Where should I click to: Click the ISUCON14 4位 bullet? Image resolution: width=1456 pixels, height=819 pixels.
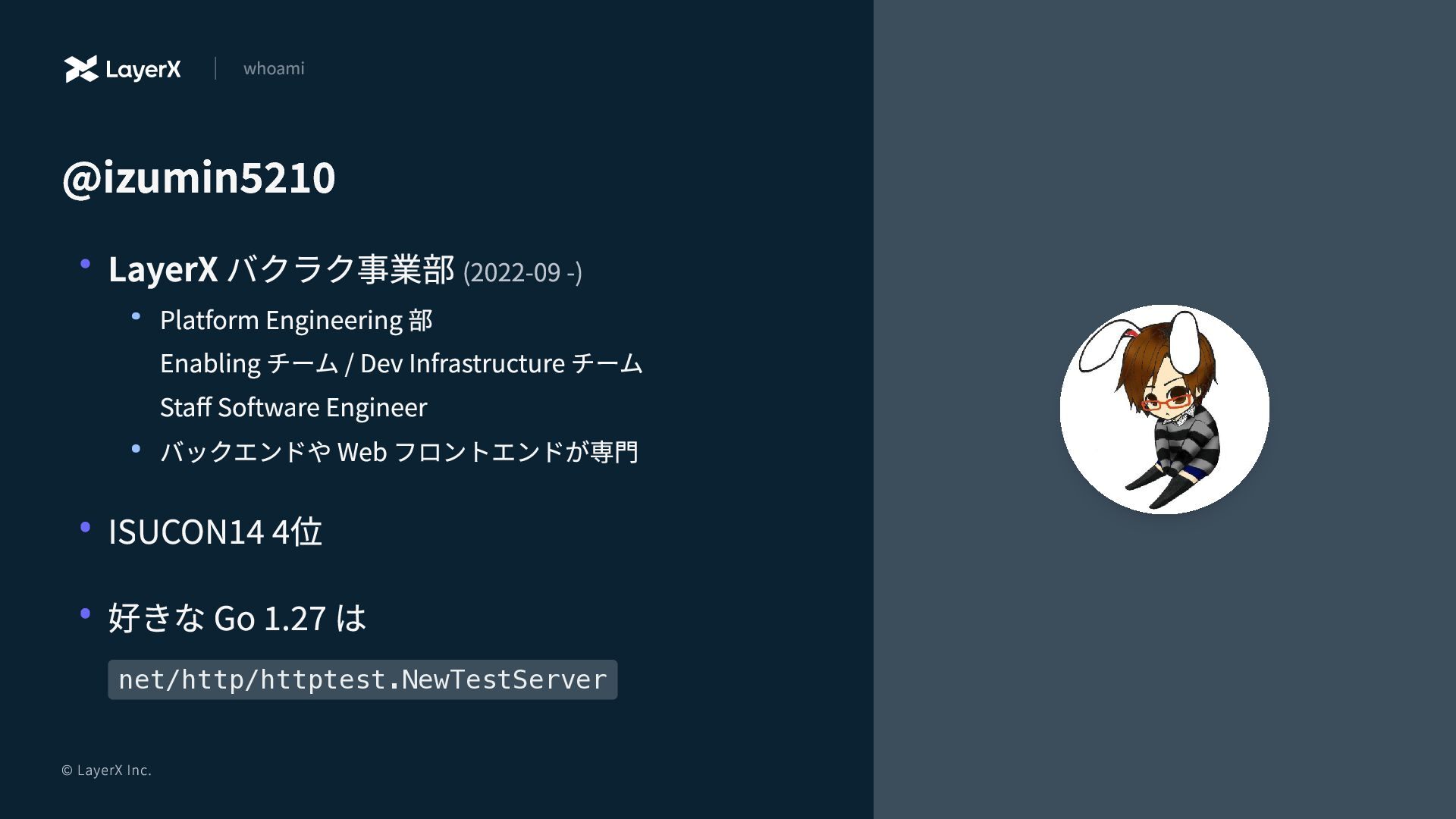(215, 532)
